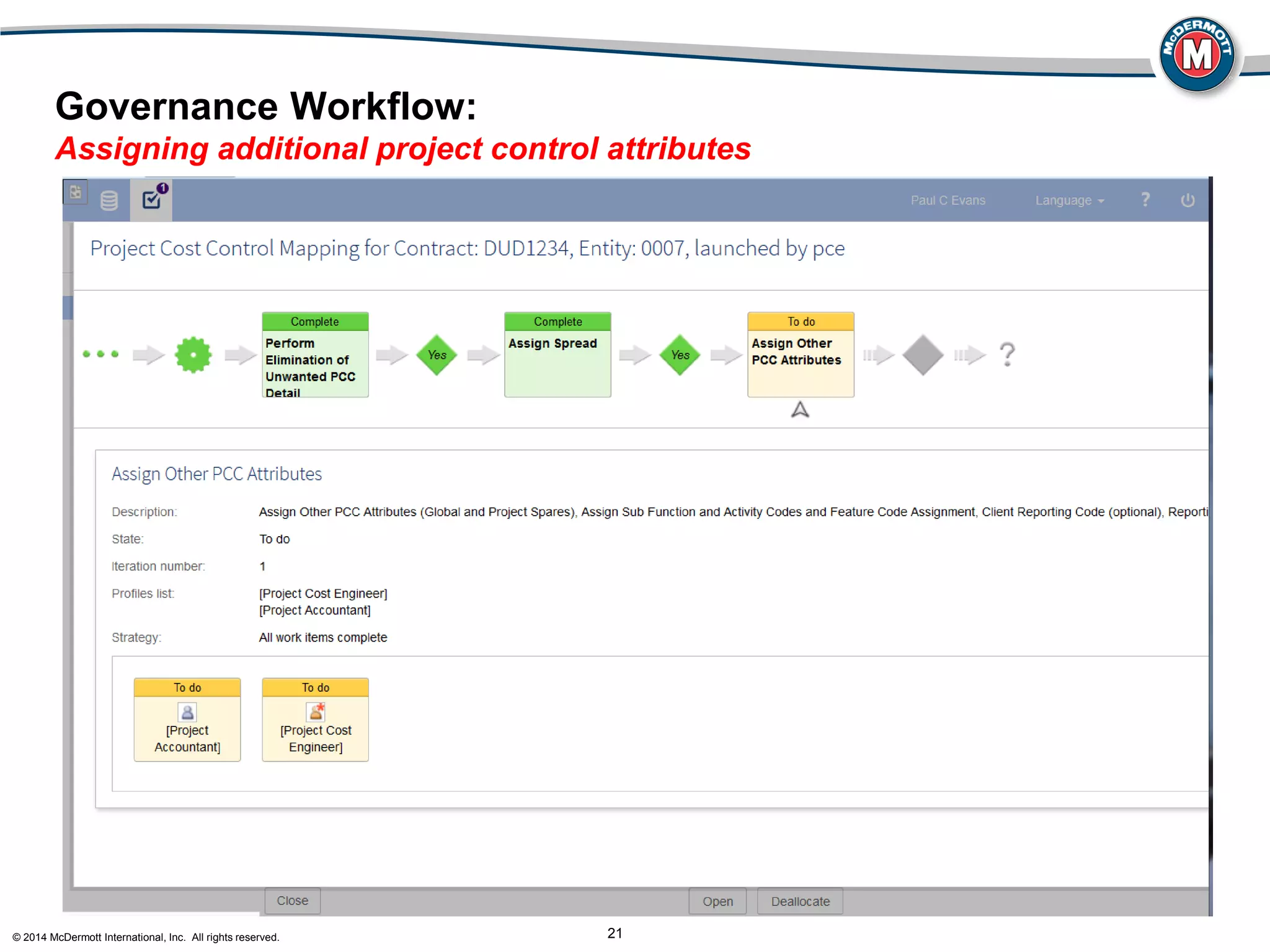This screenshot has height=952, width=1270.
Task: Click the gray arrow after the gear node
Action: [x=241, y=355]
